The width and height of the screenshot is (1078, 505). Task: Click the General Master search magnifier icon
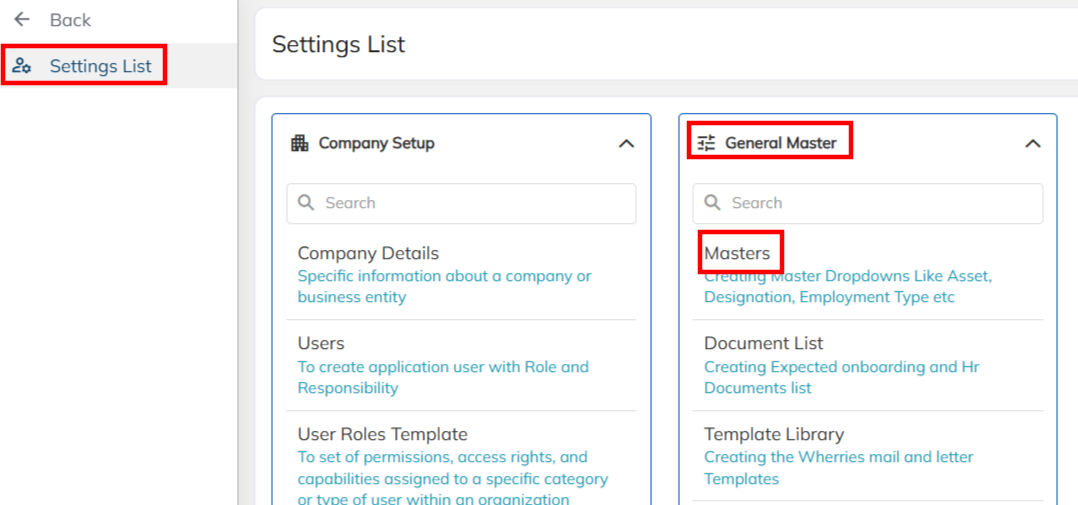(x=713, y=203)
